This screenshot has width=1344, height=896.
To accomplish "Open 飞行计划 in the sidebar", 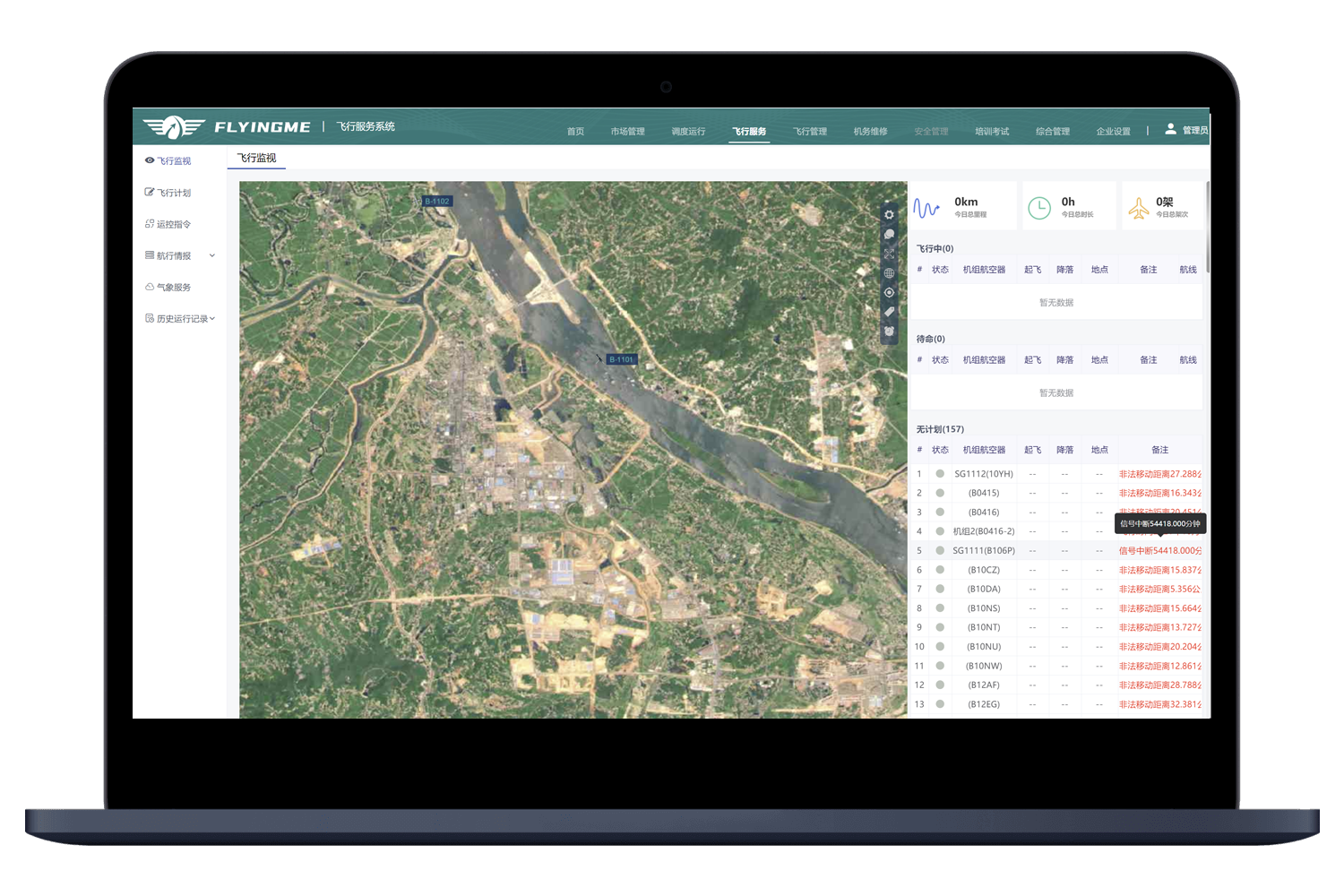I will (x=174, y=194).
